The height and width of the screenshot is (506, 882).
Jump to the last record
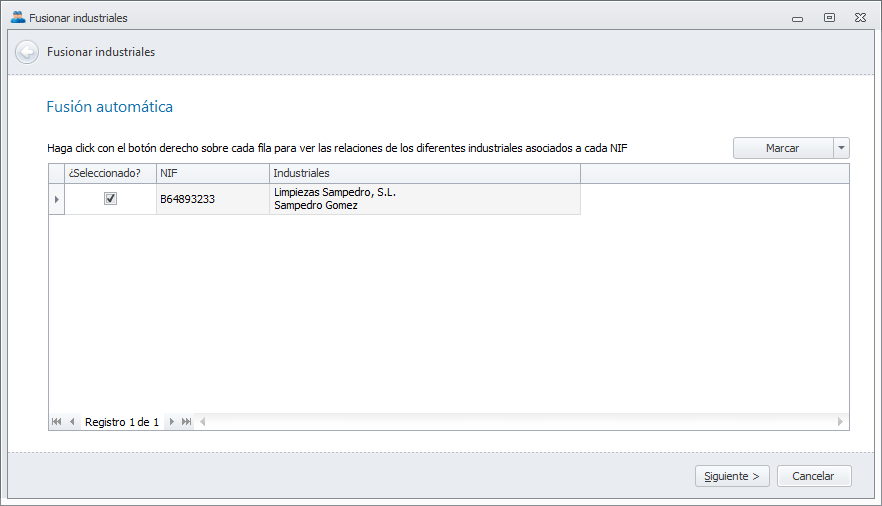(x=187, y=422)
